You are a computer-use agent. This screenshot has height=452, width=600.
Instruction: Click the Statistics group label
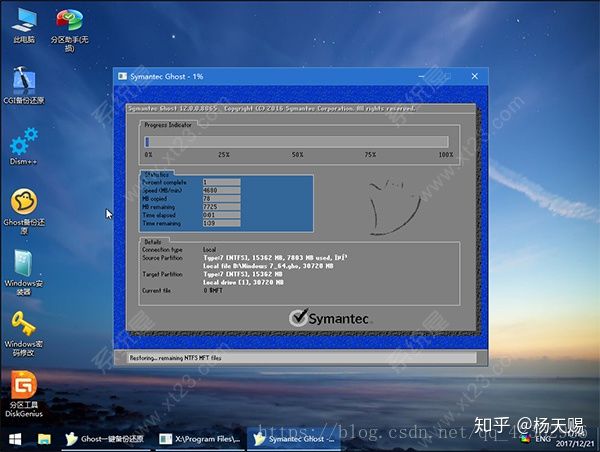(157, 174)
